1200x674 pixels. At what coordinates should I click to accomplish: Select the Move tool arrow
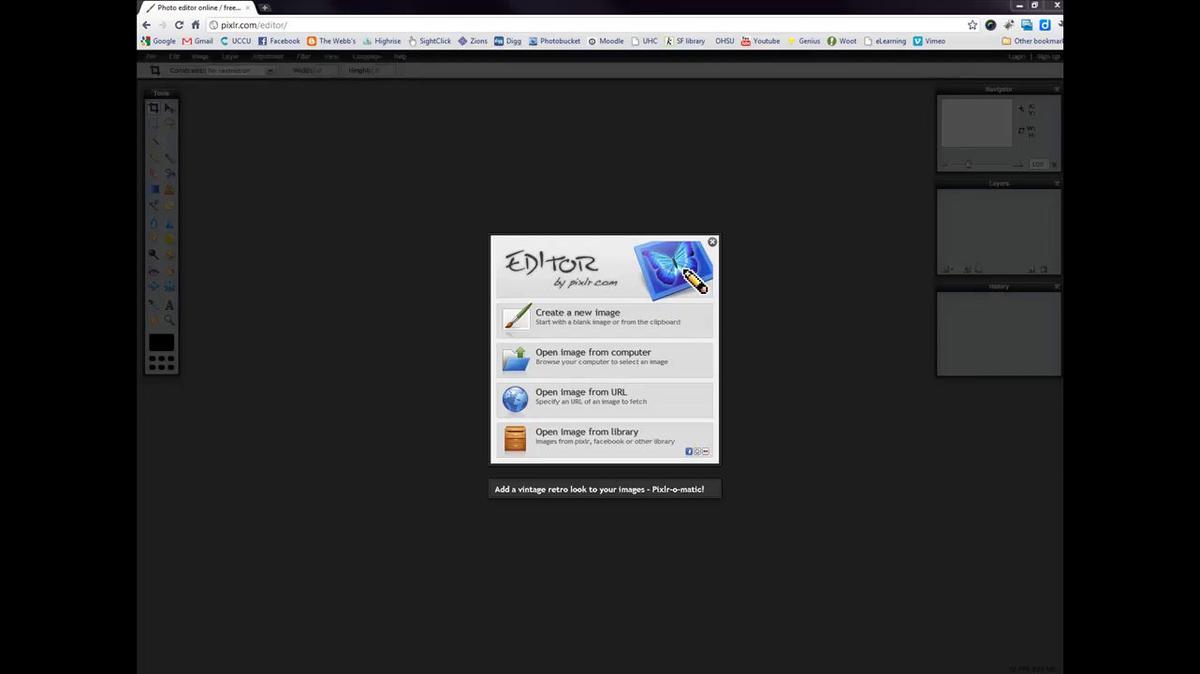click(169, 108)
